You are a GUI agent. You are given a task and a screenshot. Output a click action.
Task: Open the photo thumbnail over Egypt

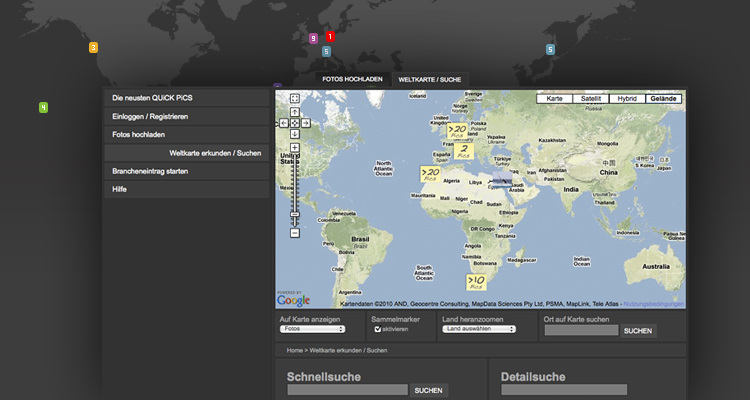pyautogui.click(x=502, y=180)
